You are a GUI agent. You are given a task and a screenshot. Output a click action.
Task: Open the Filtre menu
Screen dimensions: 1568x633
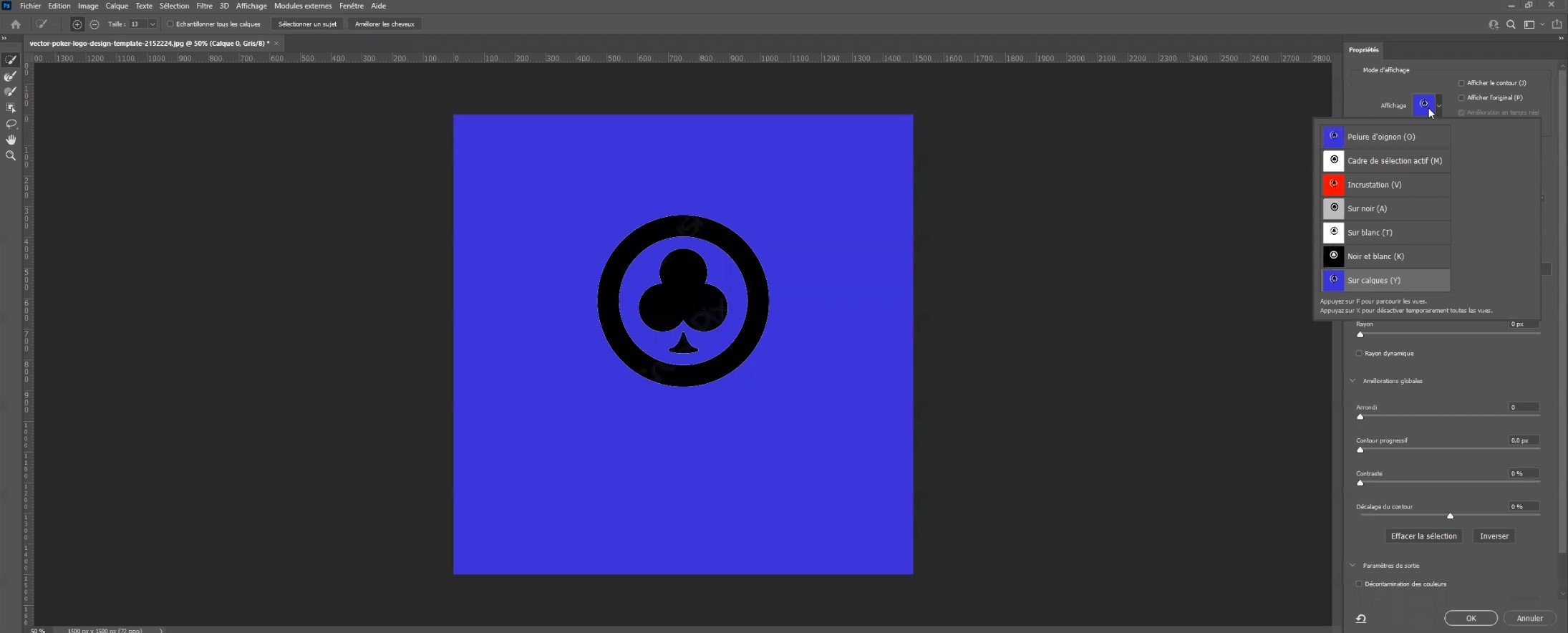tap(204, 6)
